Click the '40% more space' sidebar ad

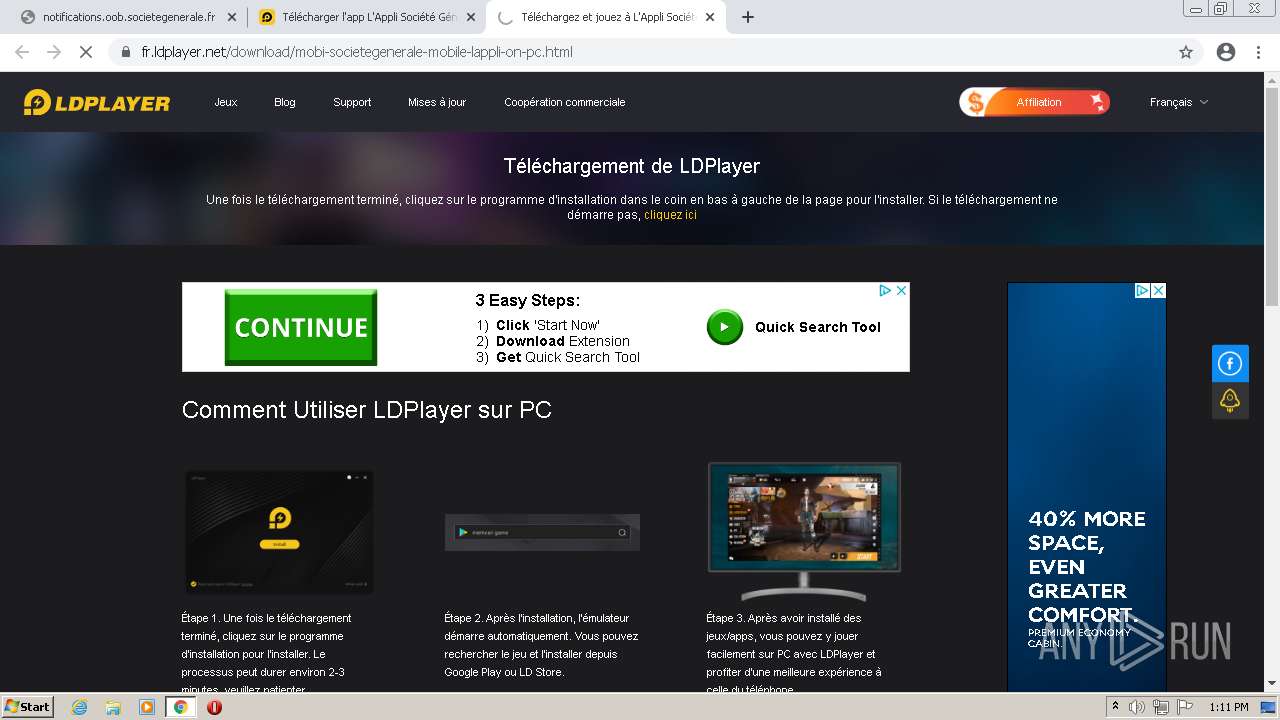(x=1086, y=487)
